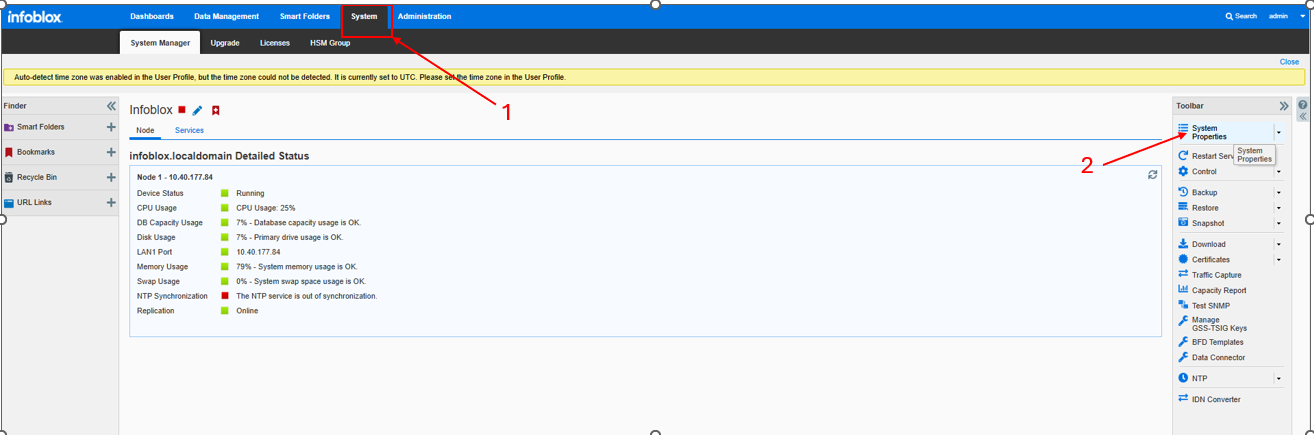Switch to the Services tab
This screenshot has height=435, width=1314.
pyautogui.click(x=189, y=131)
